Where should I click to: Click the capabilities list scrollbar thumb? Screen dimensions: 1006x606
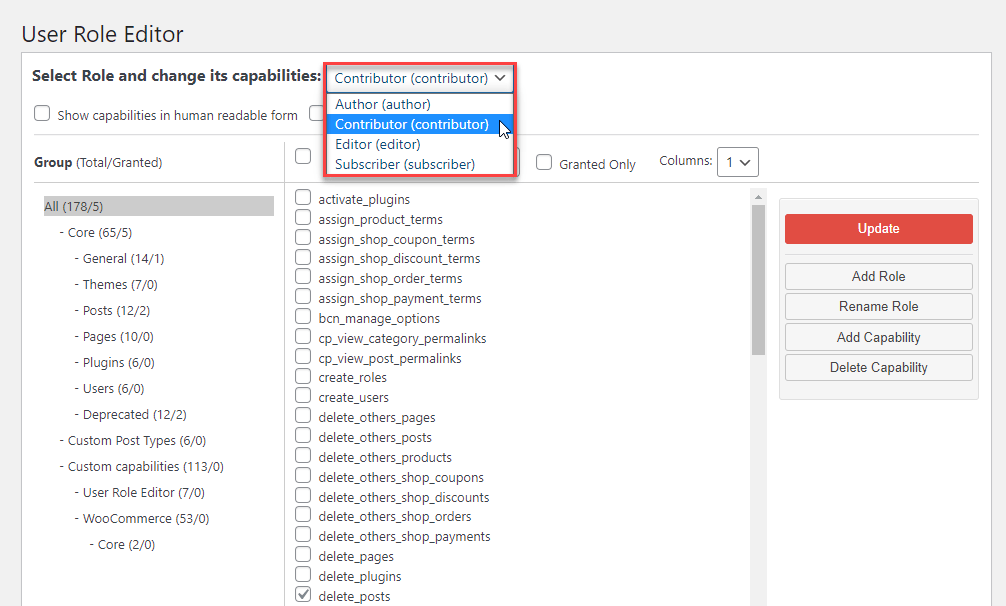758,280
